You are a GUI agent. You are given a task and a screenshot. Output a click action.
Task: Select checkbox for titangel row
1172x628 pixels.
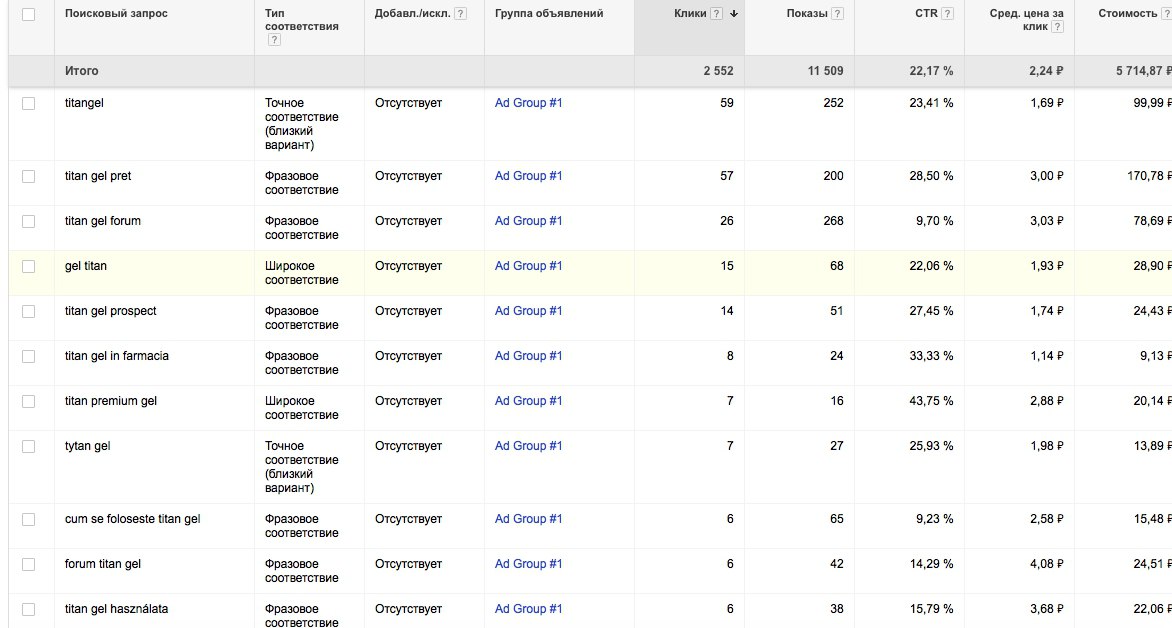[28, 103]
